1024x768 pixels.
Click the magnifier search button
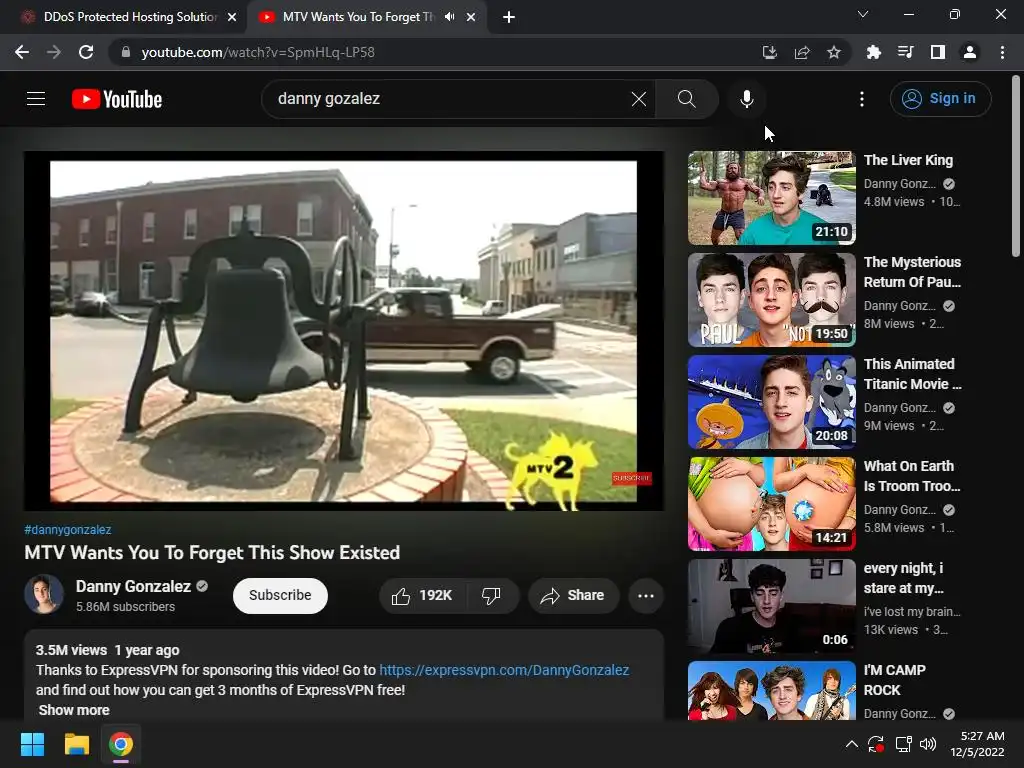point(686,99)
